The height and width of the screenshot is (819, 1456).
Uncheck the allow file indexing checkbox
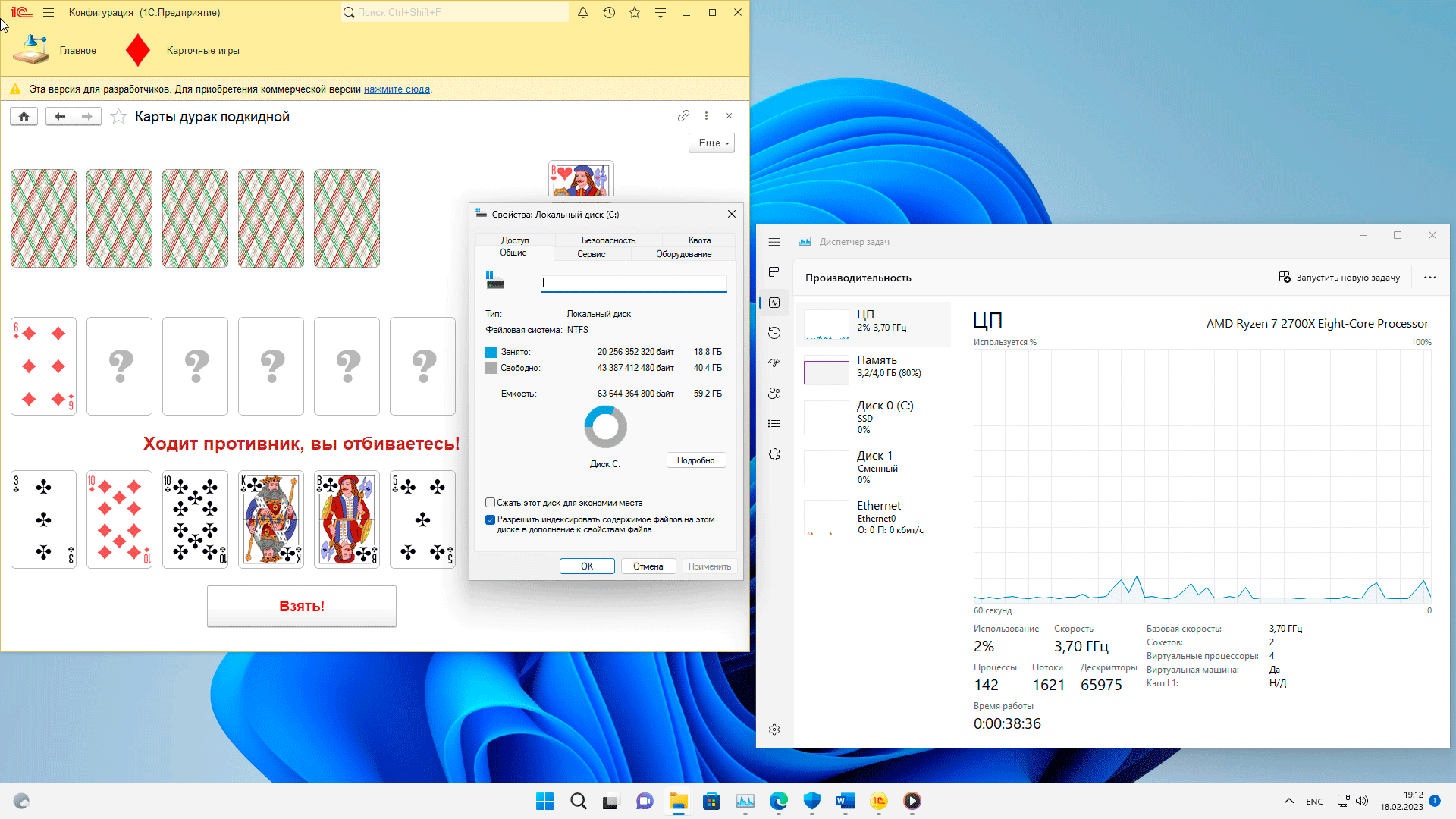point(490,520)
